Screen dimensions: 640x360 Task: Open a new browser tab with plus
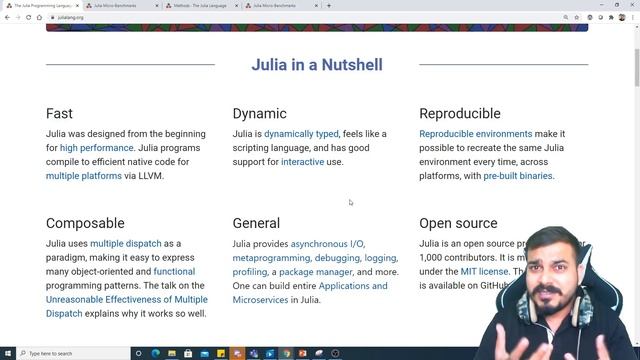329,6
